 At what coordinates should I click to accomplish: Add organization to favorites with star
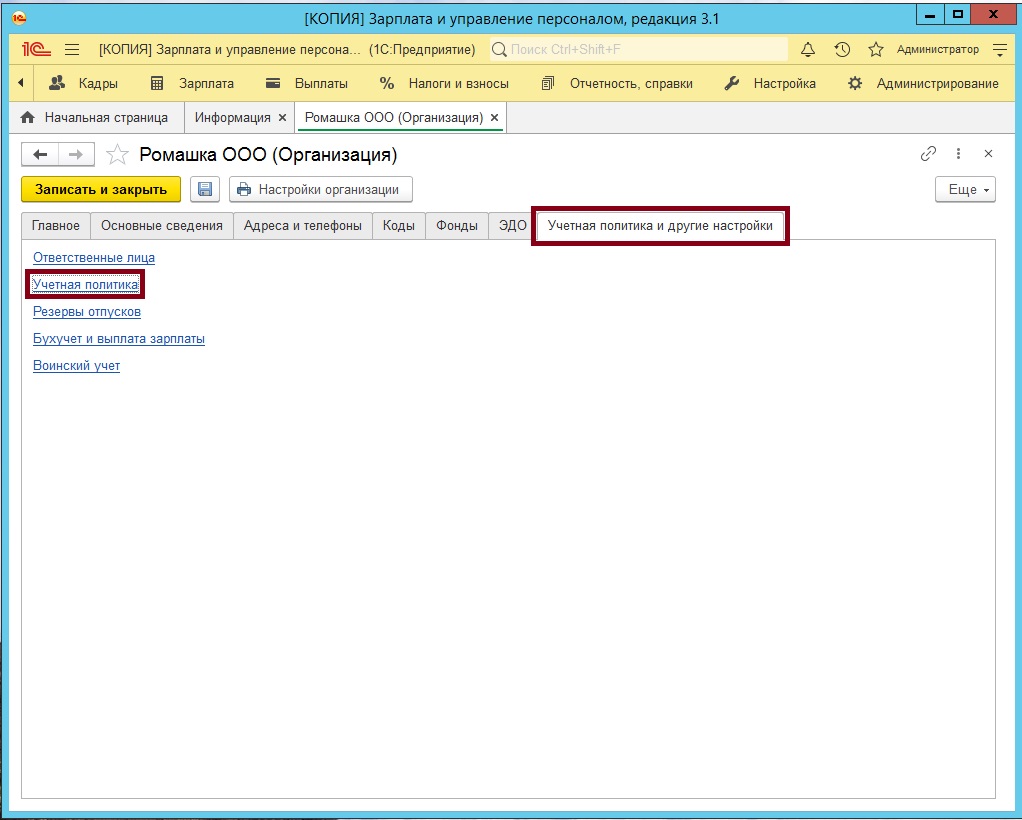coord(117,154)
